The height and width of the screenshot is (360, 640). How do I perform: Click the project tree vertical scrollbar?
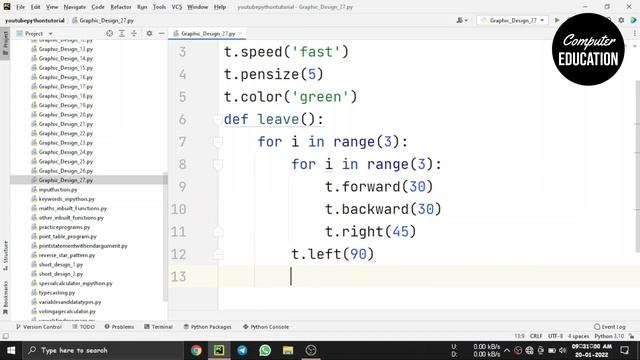coord(165,237)
